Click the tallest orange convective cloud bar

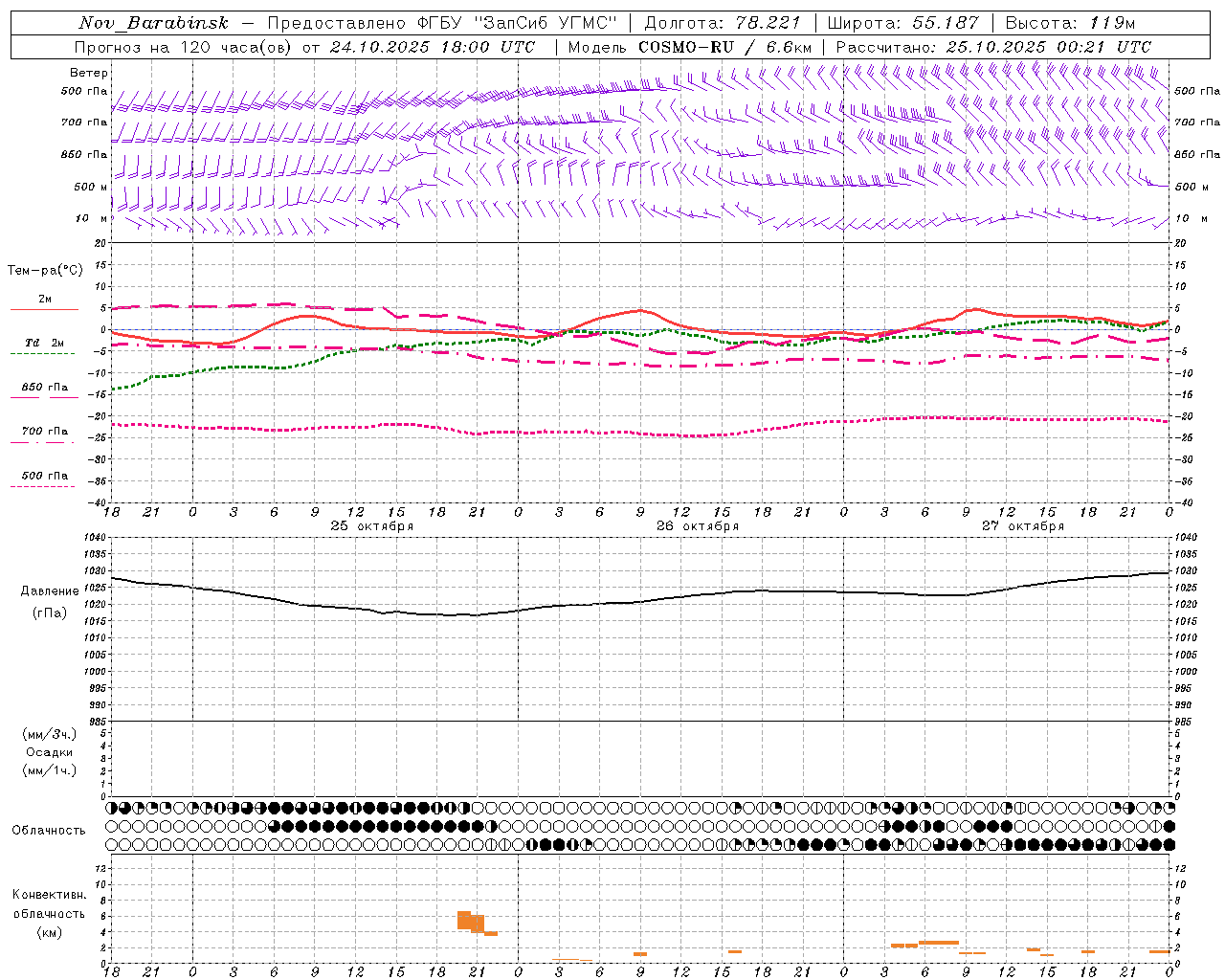pos(464,920)
